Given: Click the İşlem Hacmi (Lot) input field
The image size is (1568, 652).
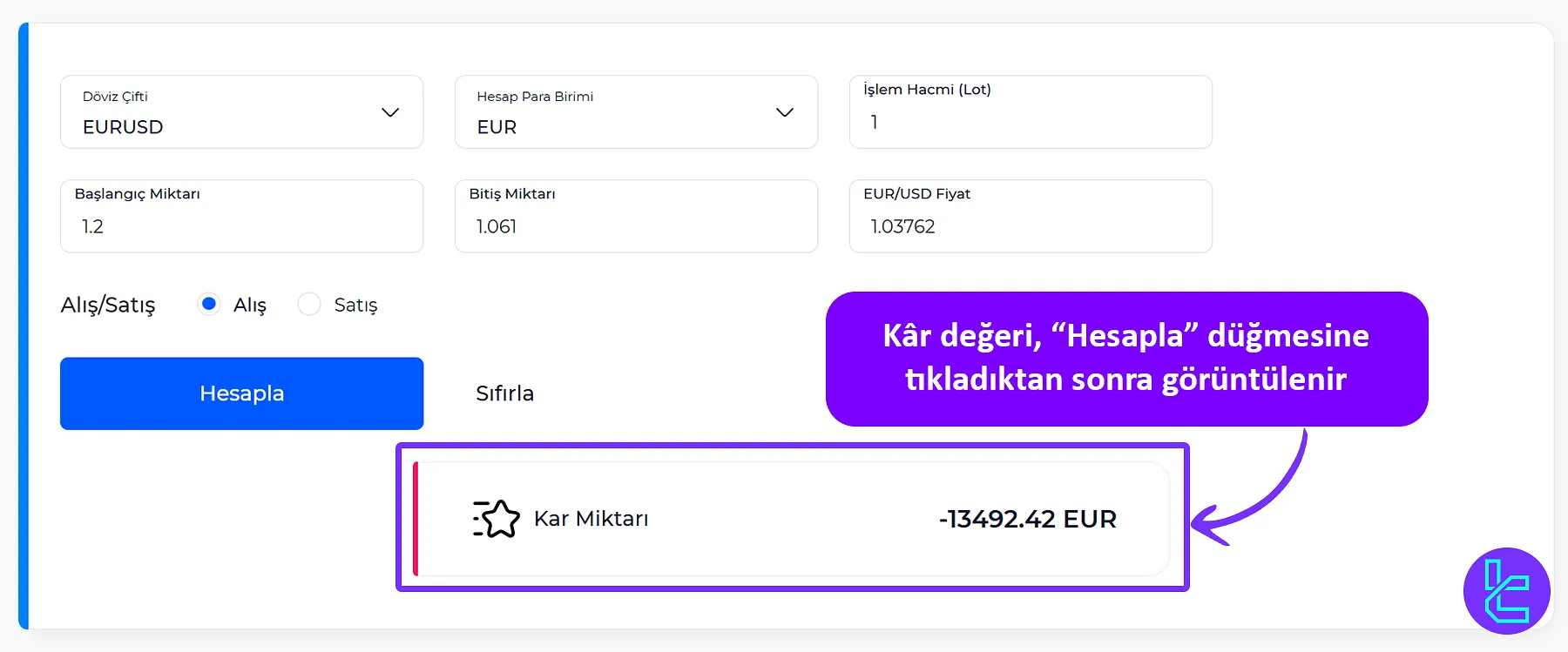Looking at the screenshot, I should pos(1029,122).
